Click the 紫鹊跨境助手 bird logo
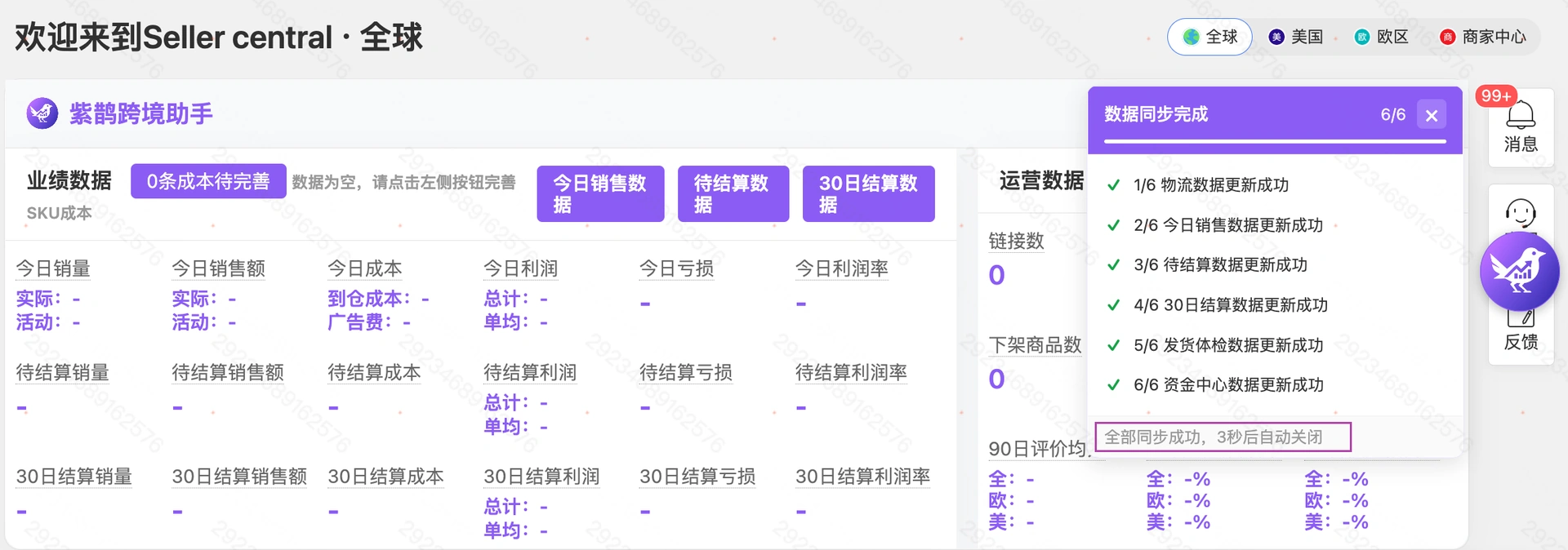Viewport: 1568px width, 550px height. coord(42,113)
